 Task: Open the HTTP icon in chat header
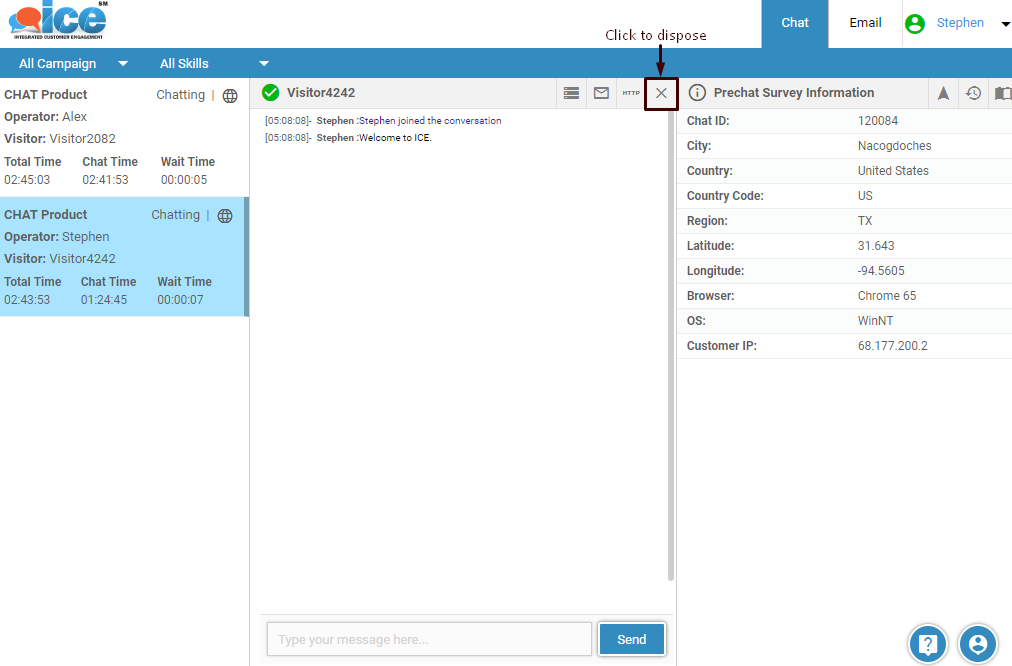[x=631, y=93]
